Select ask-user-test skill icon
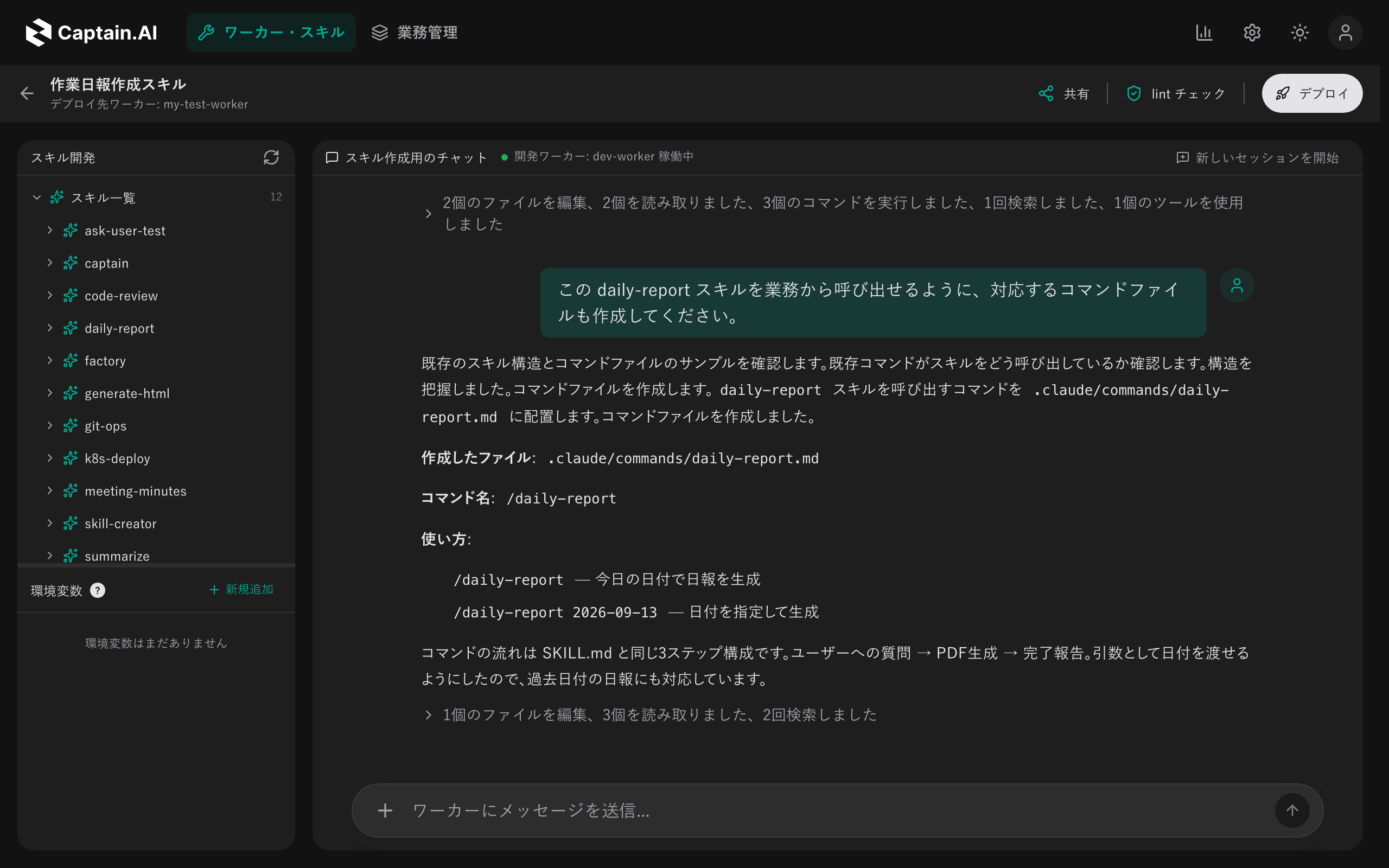 coord(71,230)
